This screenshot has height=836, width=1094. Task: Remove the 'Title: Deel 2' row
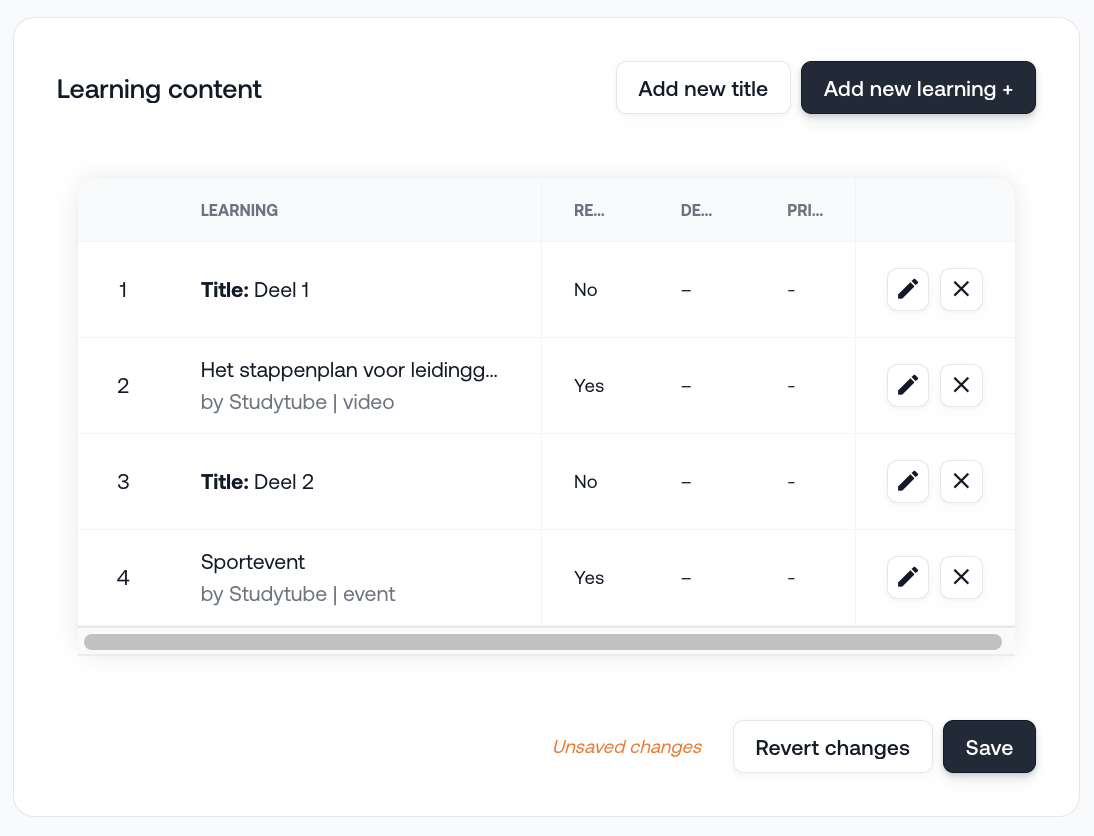[x=961, y=482]
